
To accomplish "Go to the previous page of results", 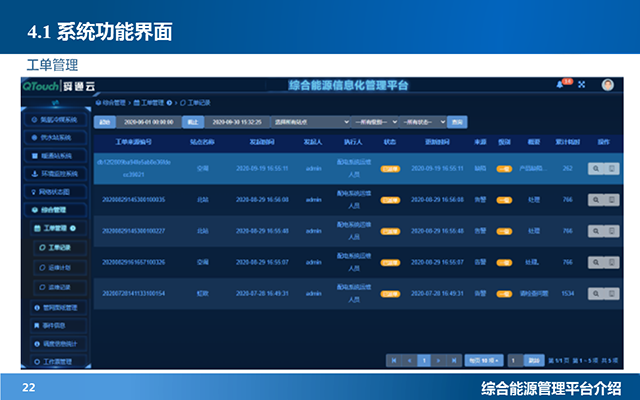I will tap(409, 360).
